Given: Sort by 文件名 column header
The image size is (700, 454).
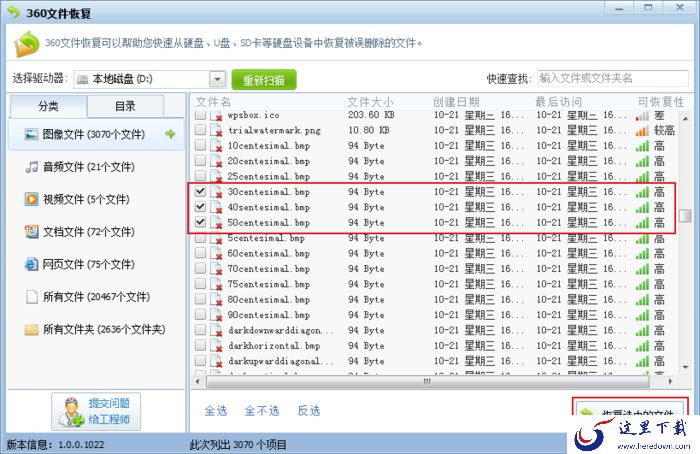Looking at the screenshot, I should (213, 102).
